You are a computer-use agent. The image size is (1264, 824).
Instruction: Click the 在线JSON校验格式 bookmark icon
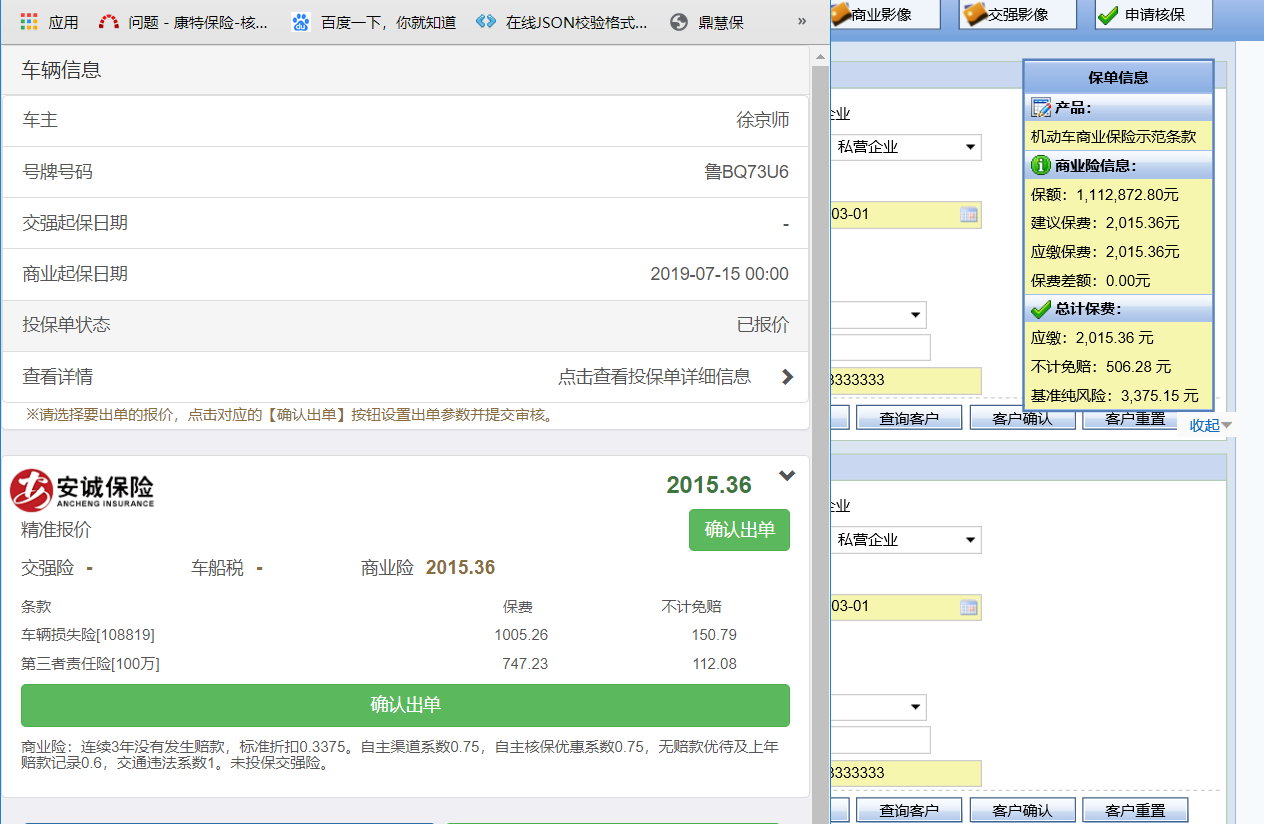pos(486,21)
